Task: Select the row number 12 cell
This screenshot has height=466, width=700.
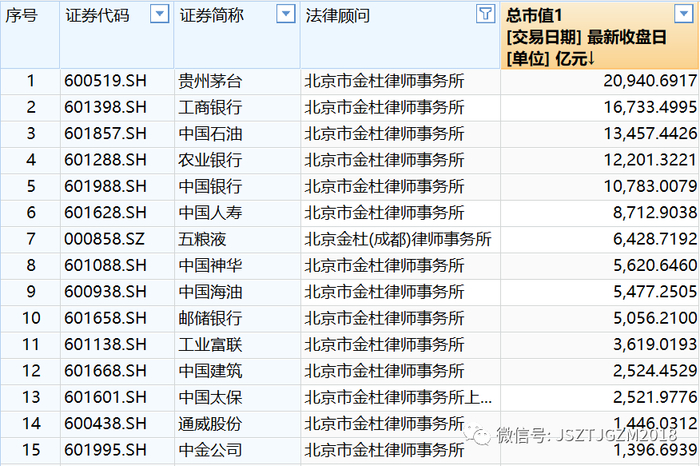Action: coord(30,370)
